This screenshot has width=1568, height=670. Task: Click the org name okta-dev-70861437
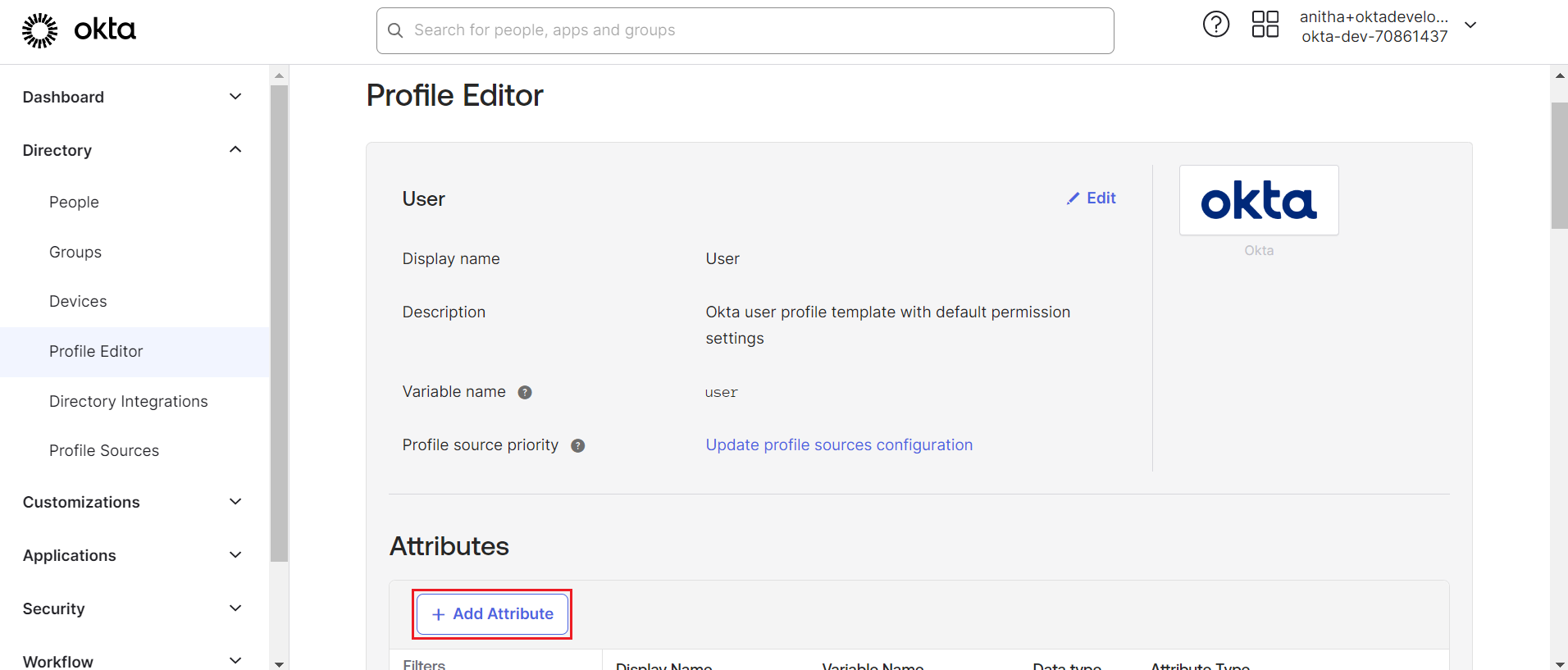point(1374,36)
